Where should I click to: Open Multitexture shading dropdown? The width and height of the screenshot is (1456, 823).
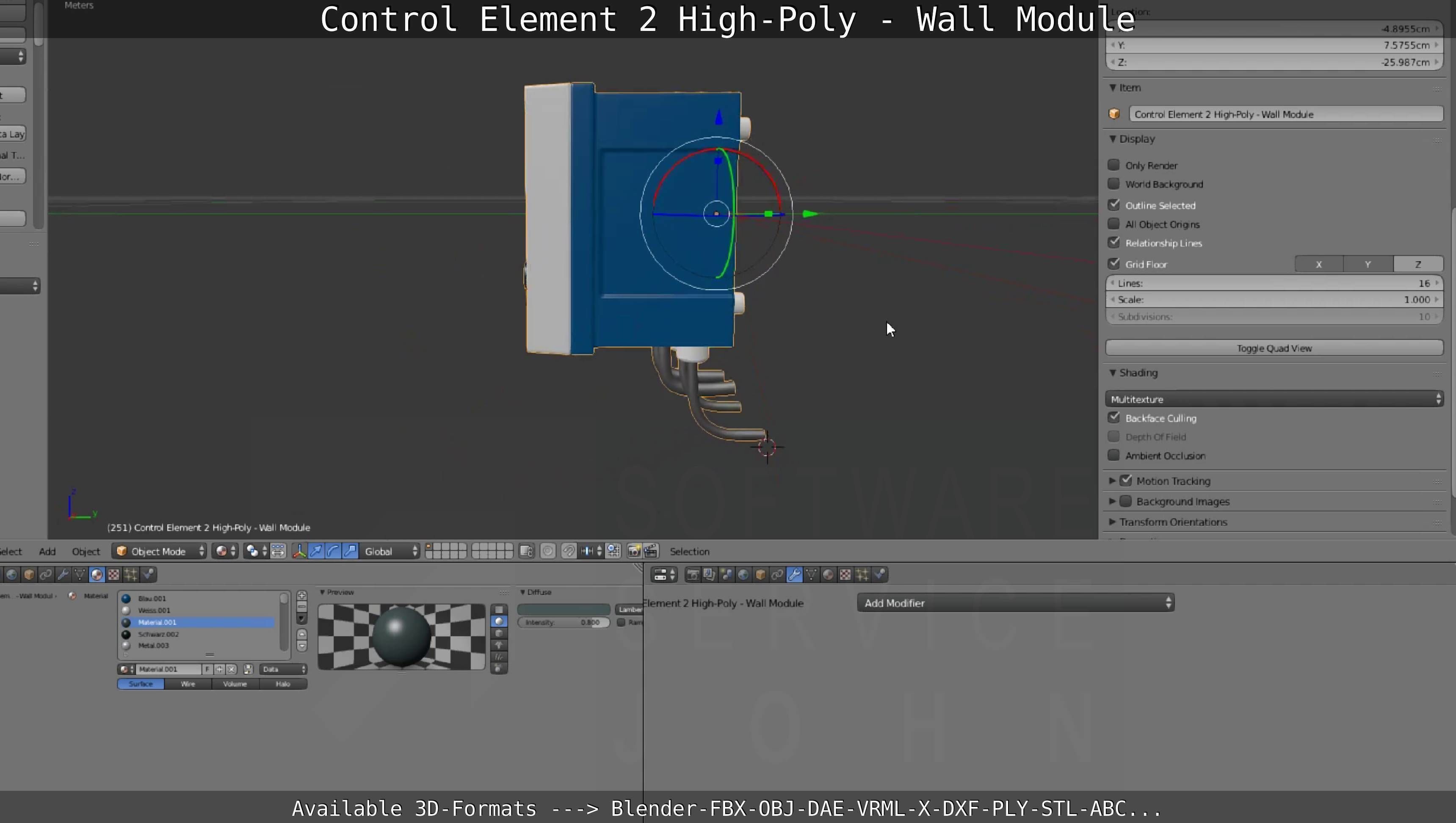click(x=1274, y=399)
